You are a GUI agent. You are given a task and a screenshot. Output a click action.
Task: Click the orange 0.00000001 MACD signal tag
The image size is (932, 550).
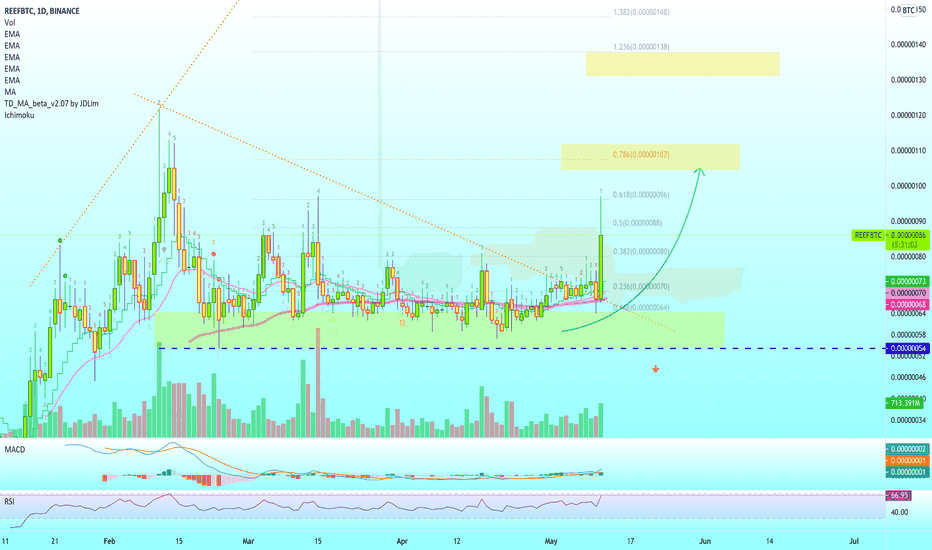click(906, 461)
